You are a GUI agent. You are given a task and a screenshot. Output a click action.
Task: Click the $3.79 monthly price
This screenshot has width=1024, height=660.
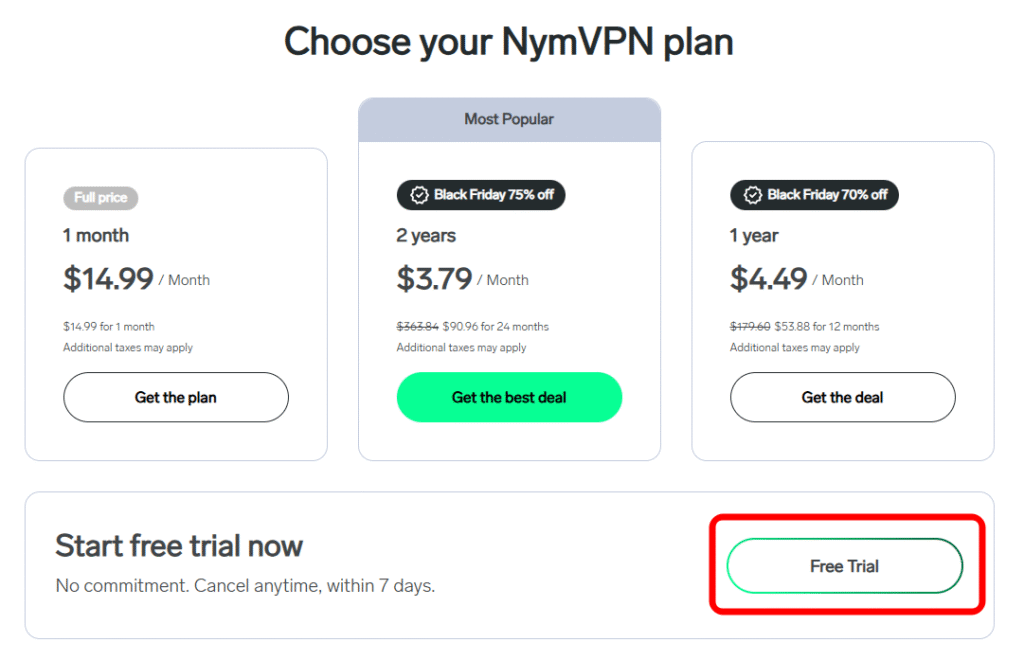[x=435, y=280]
